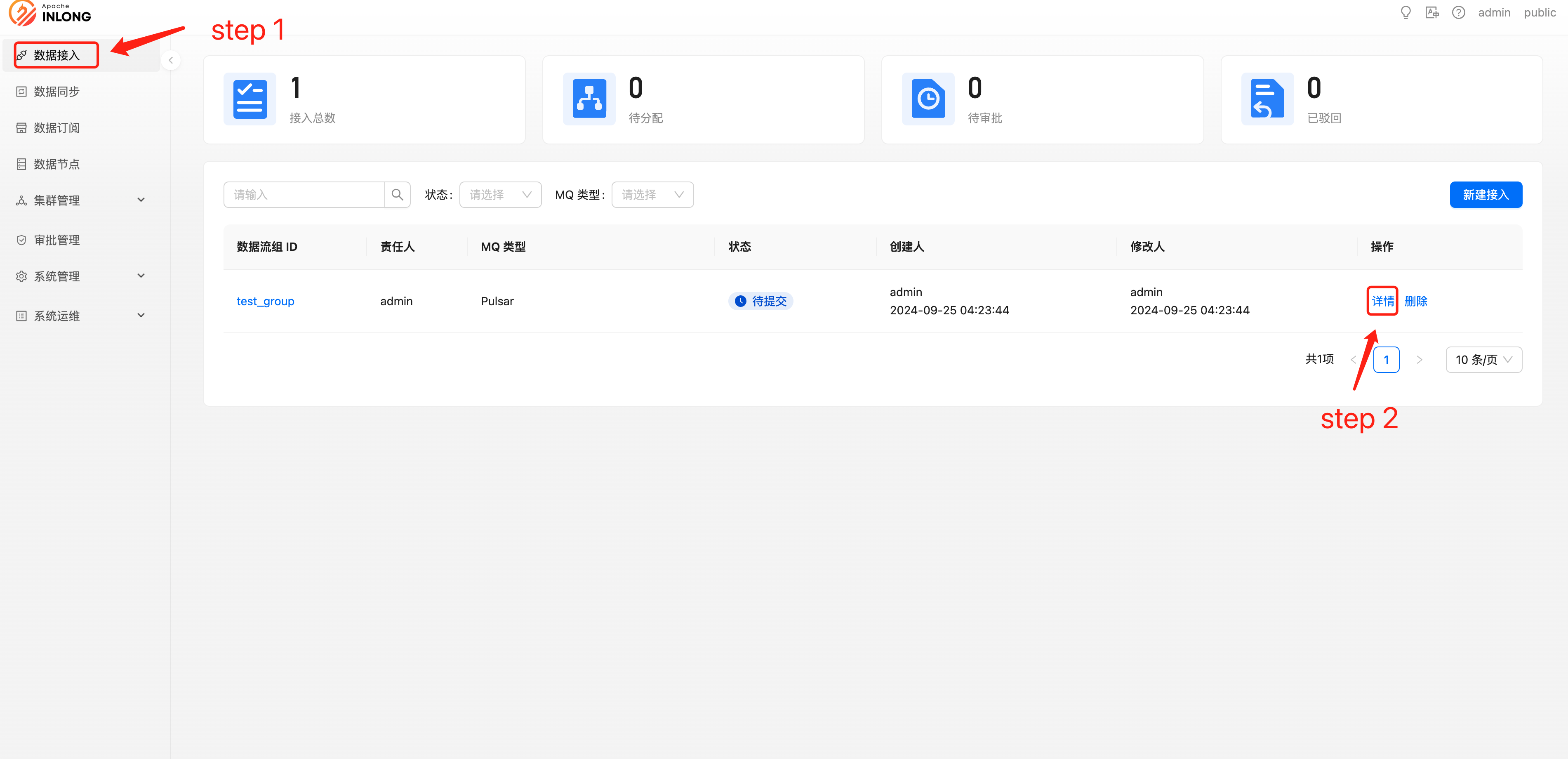This screenshot has height=759, width=1568.
Task: Open the MQ 类型 filter dropdown
Action: (x=652, y=194)
